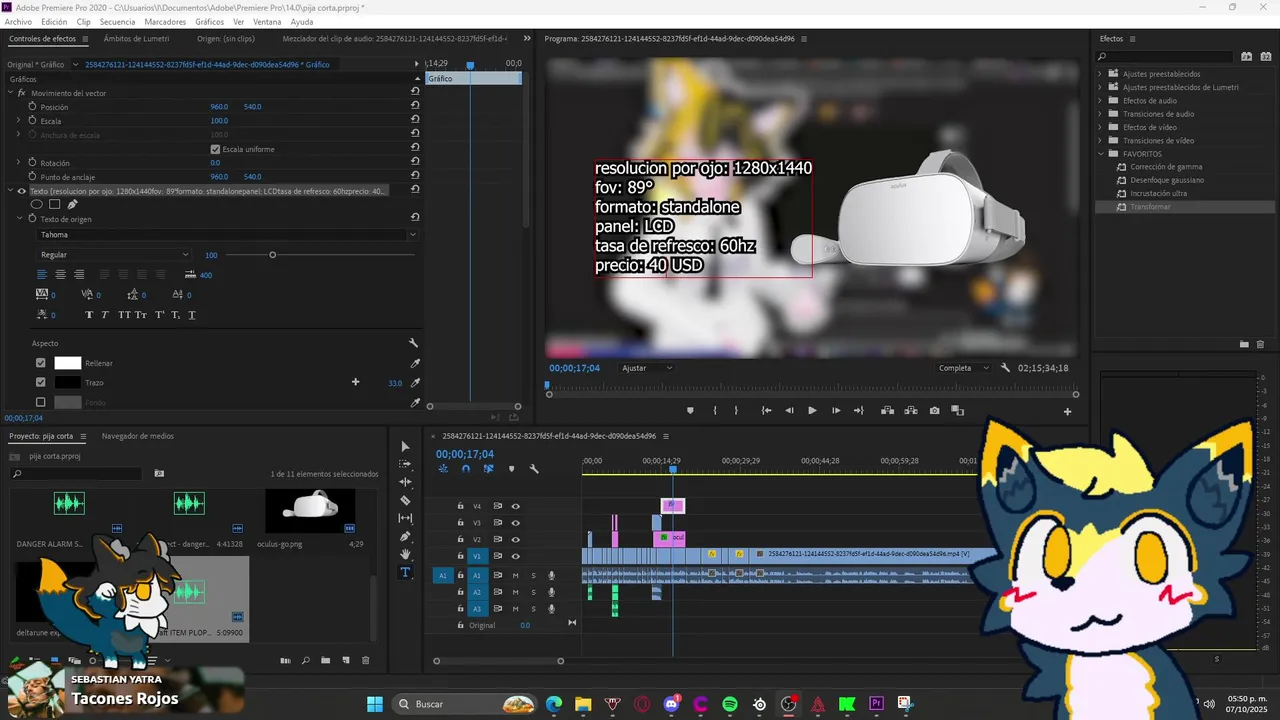Step back one frame
Viewport: 1280px width, 720px height.
pos(789,411)
